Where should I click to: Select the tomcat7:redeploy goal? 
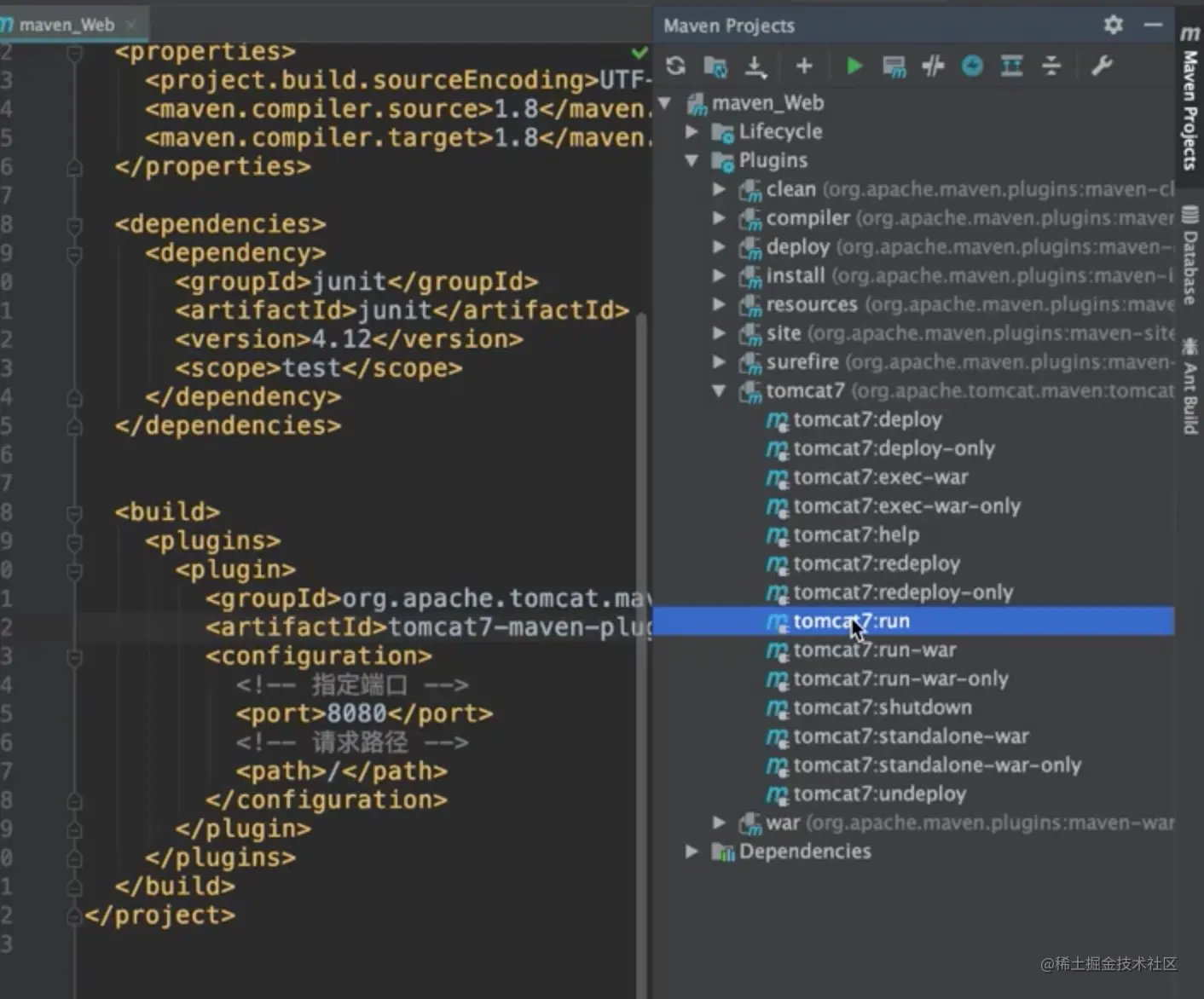click(877, 563)
